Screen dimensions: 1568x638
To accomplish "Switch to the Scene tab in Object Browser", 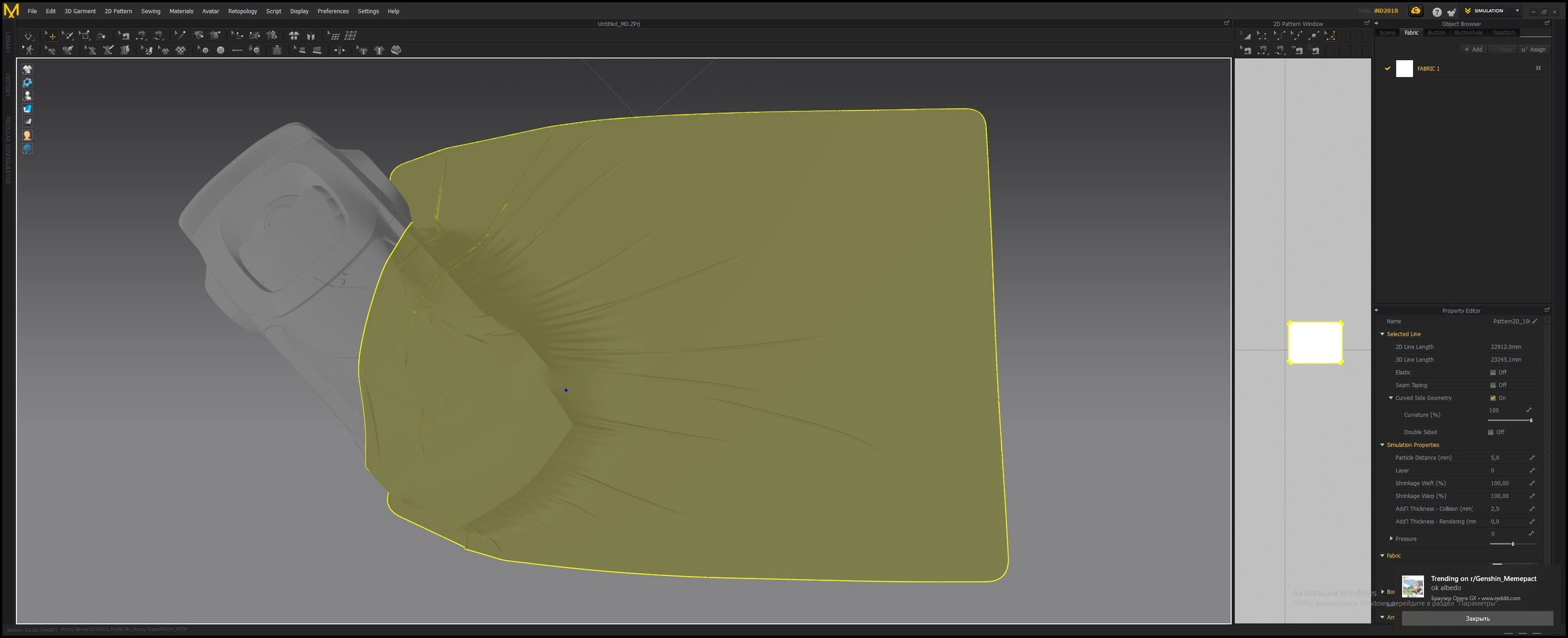I will coord(1387,33).
